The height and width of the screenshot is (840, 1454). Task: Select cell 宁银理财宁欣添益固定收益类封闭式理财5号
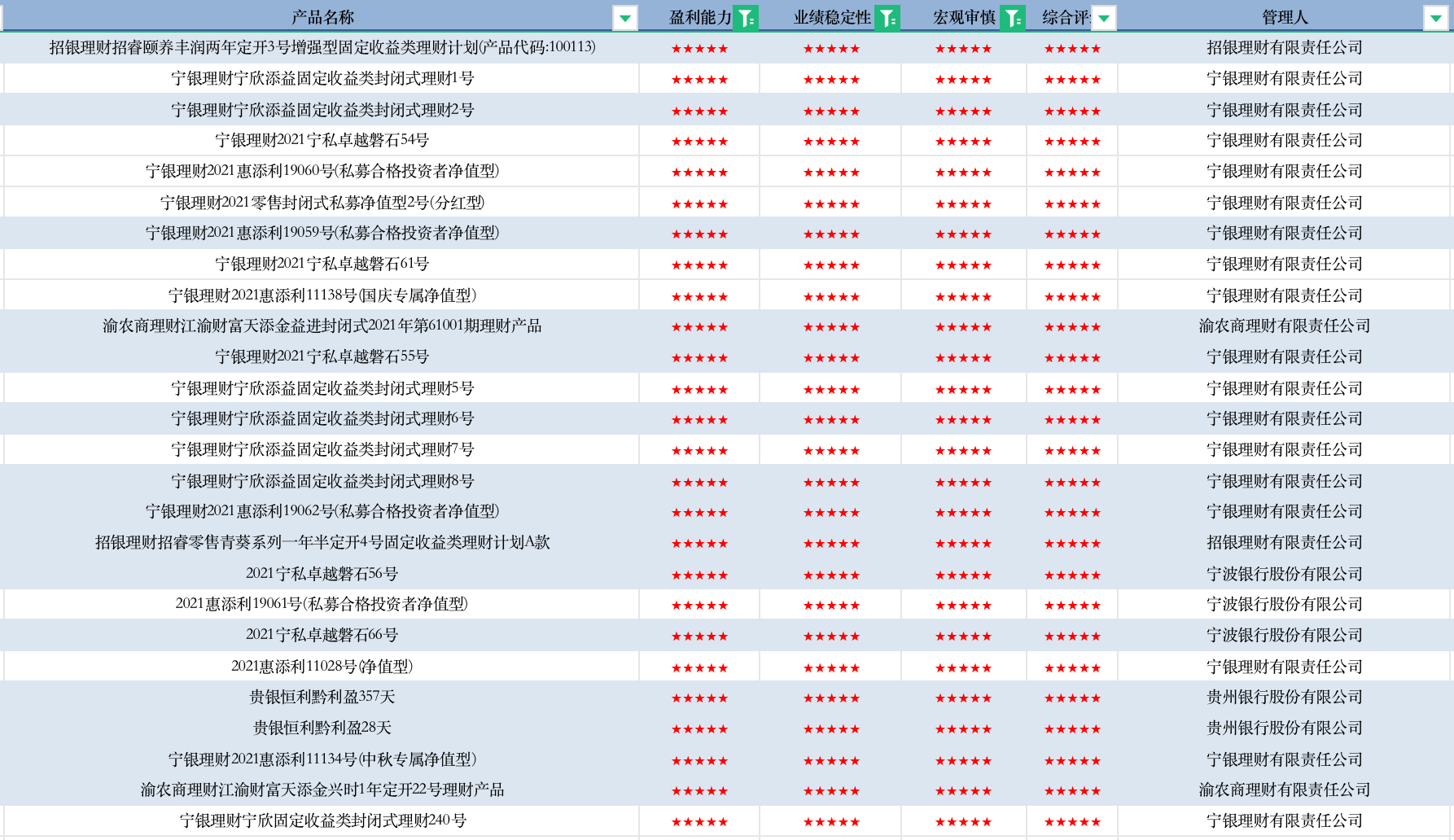[x=322, y=388]
